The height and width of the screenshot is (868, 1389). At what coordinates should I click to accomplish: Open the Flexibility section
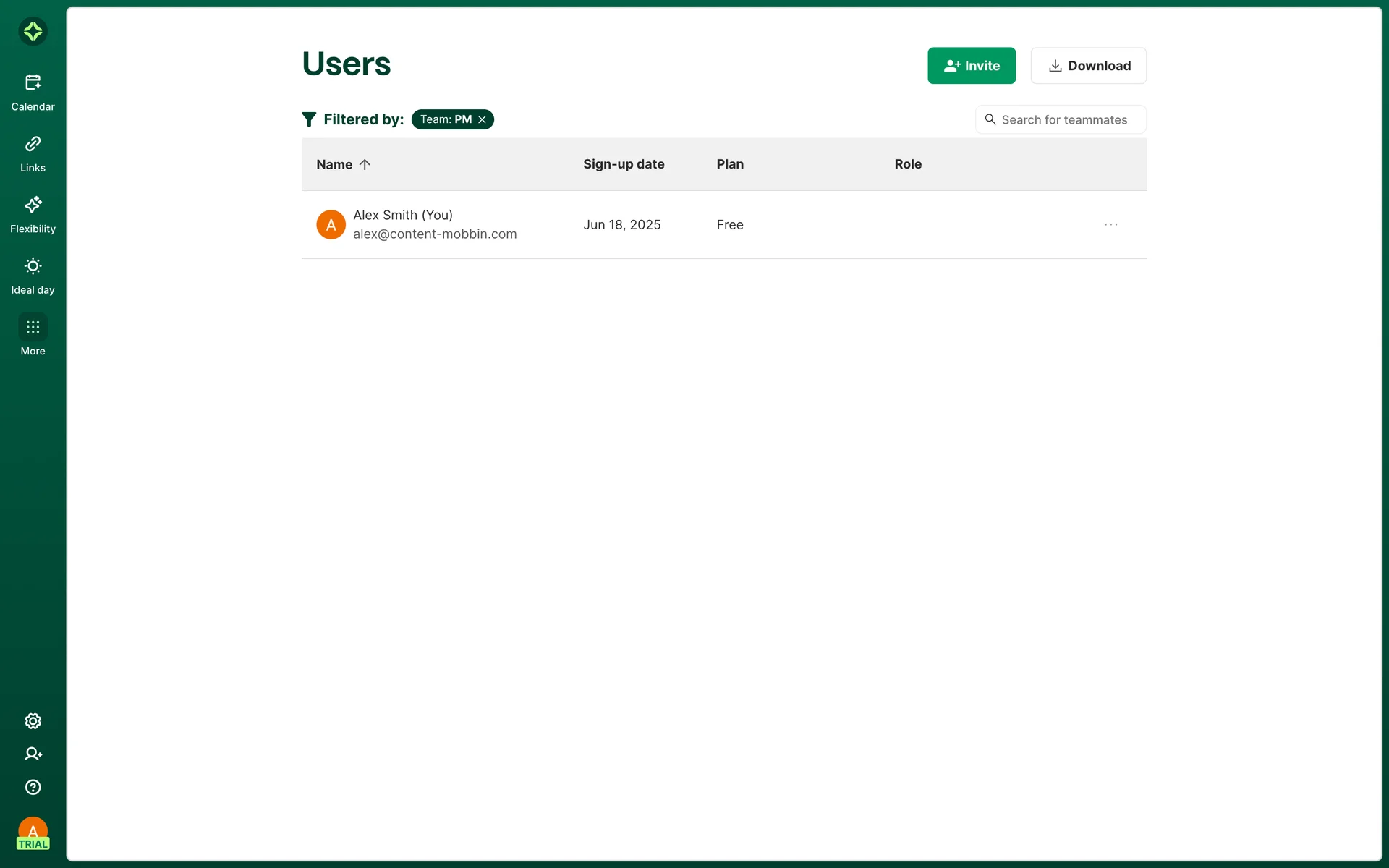(33, 215)
